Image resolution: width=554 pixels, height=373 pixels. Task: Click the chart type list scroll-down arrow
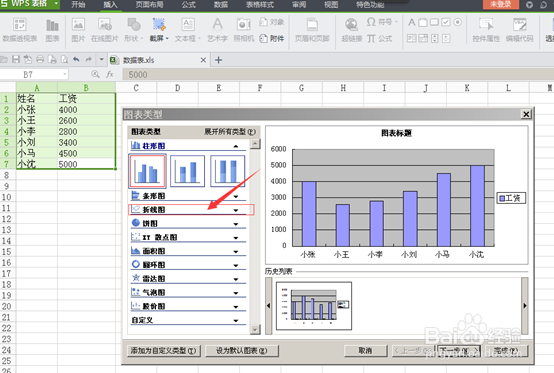pos(255,330)
